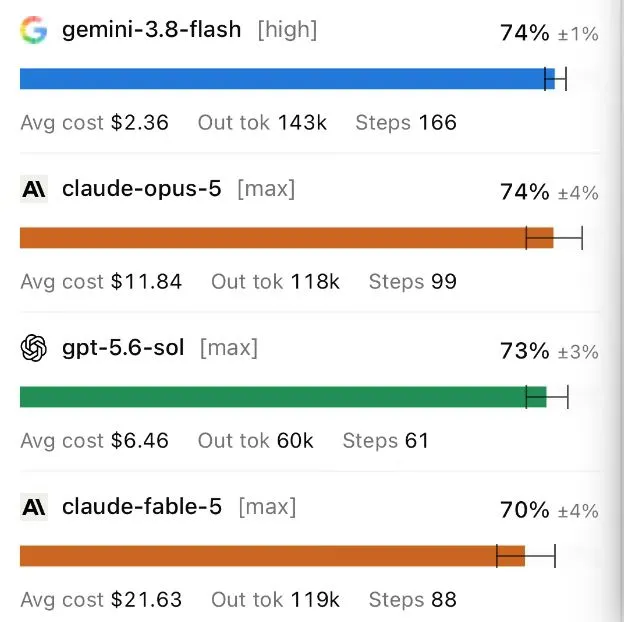Select the claude-fable-5 model name

142,507
